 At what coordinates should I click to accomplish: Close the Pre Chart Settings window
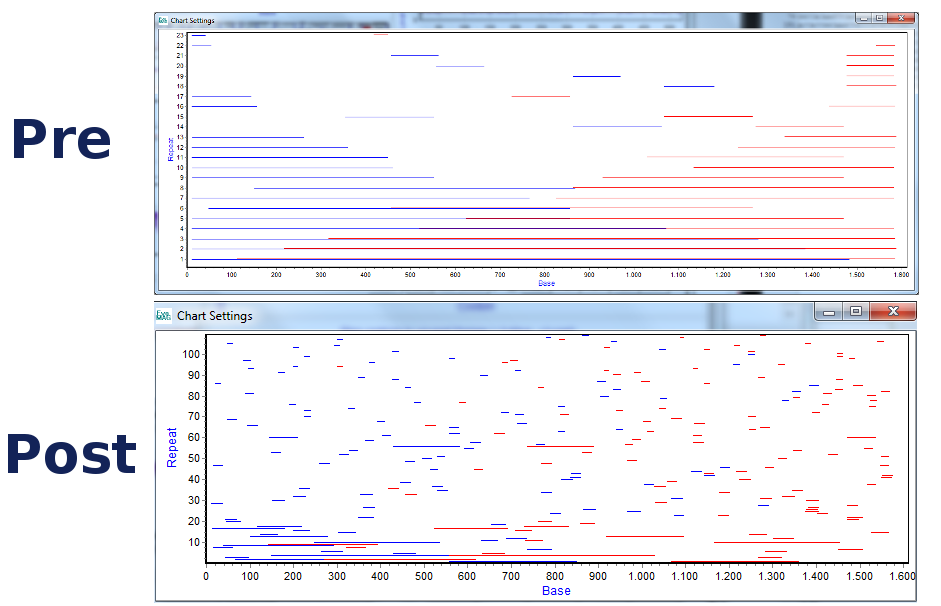tap(902, 18)
